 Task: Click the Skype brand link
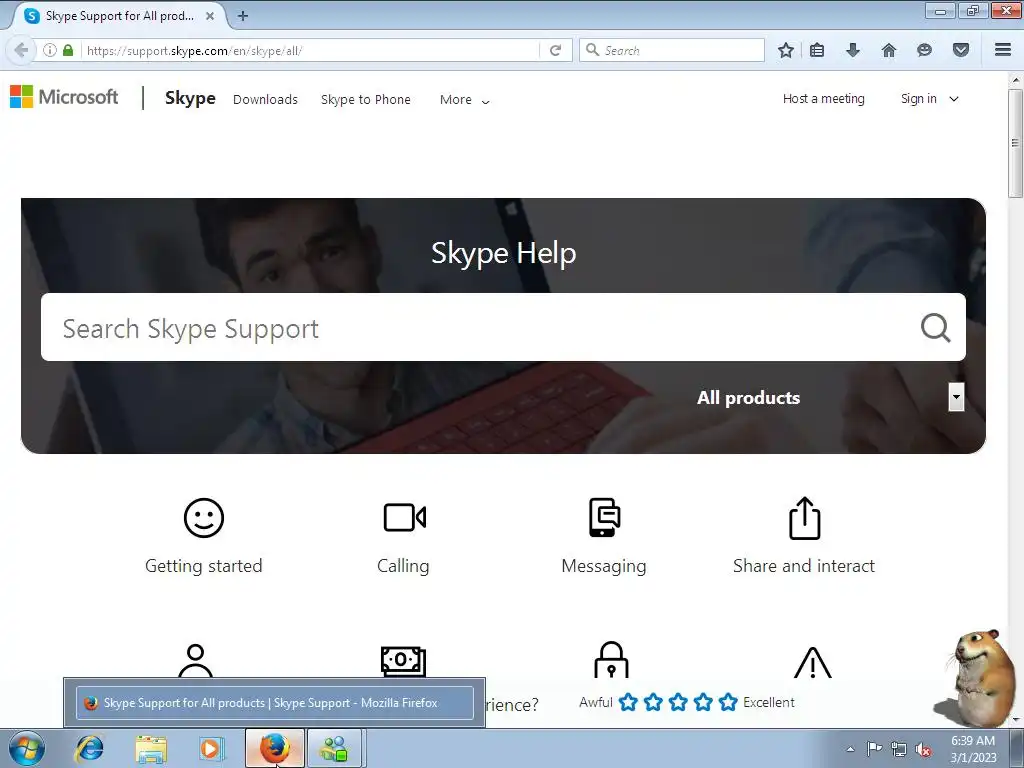coord(190,98)
